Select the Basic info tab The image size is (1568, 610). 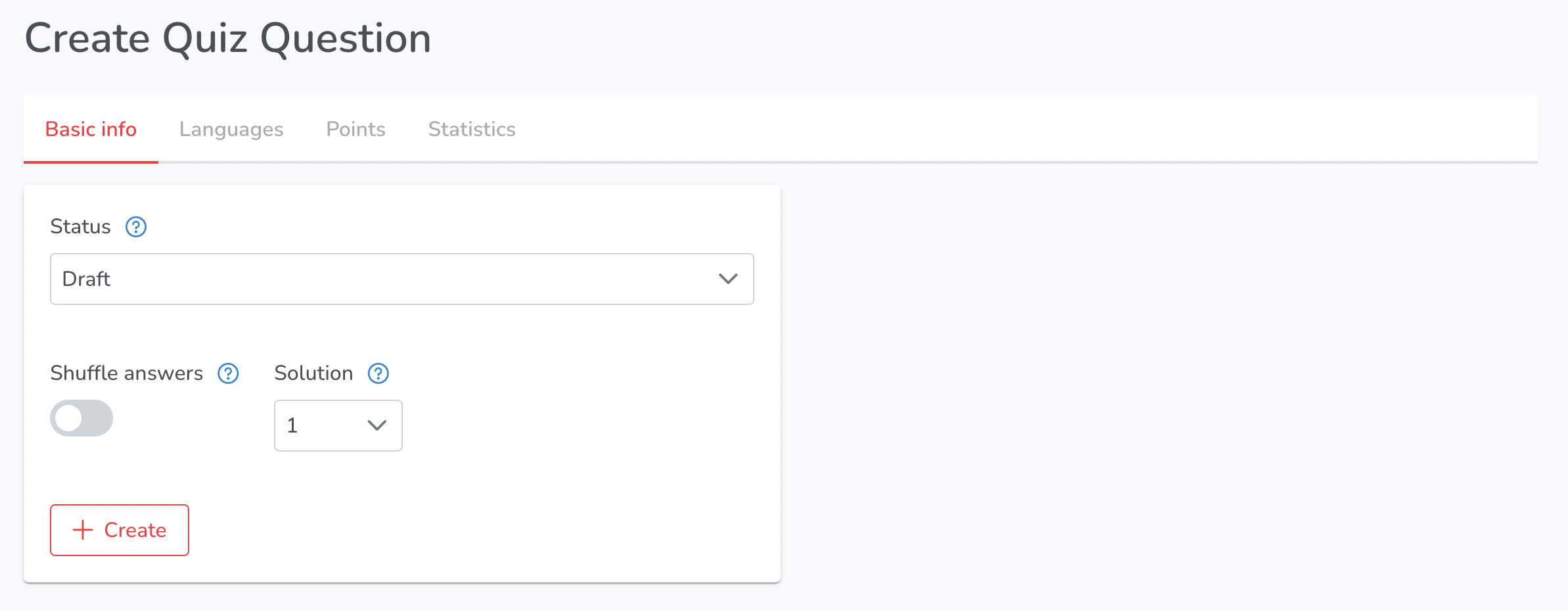pyautogui.click(x=91, y=129)
